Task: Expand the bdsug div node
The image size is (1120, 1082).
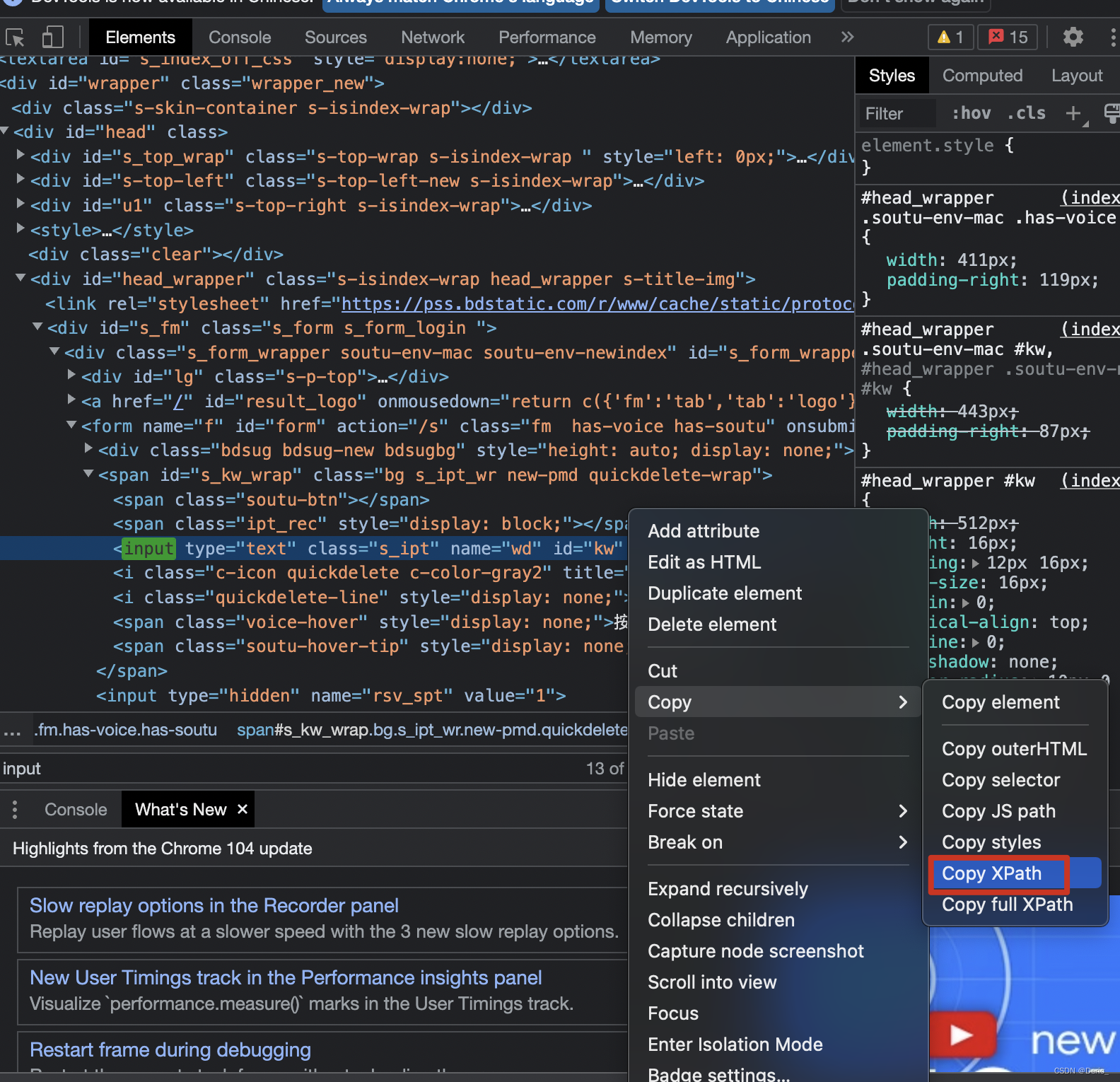Action: point(89,449)
